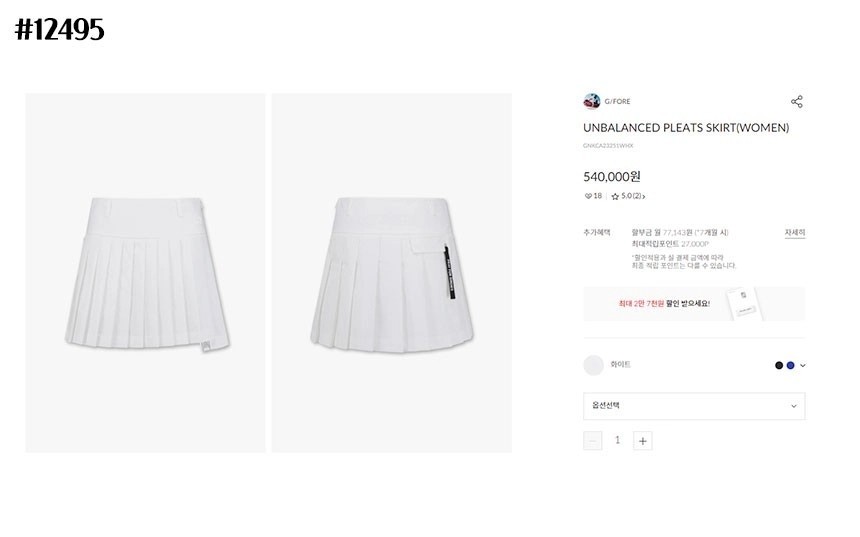The height and width of the screenshot is (537, 860).
Task: Decrease quantity with the minus button
Action: click(592, 441)
